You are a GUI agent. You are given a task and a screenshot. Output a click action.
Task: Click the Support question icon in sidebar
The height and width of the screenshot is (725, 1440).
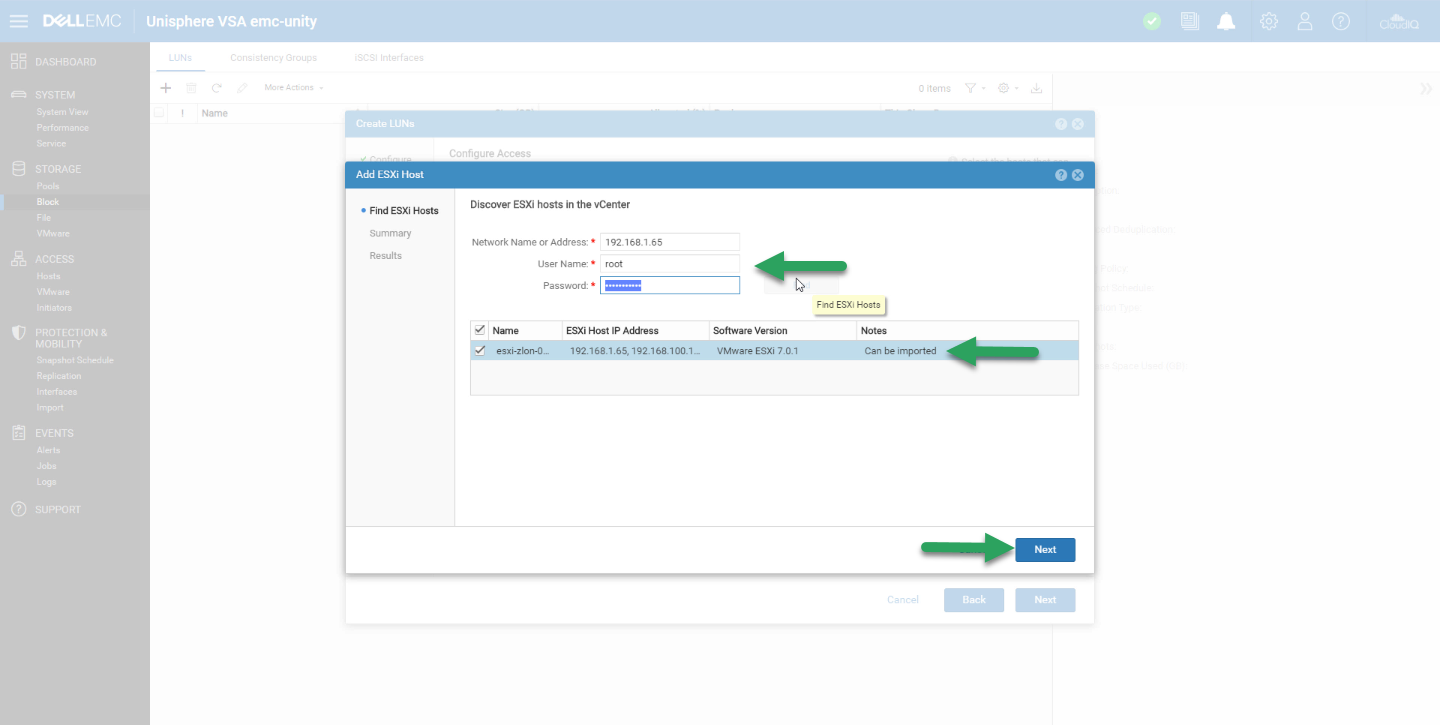pyautogui.click(x=18, y=509)
